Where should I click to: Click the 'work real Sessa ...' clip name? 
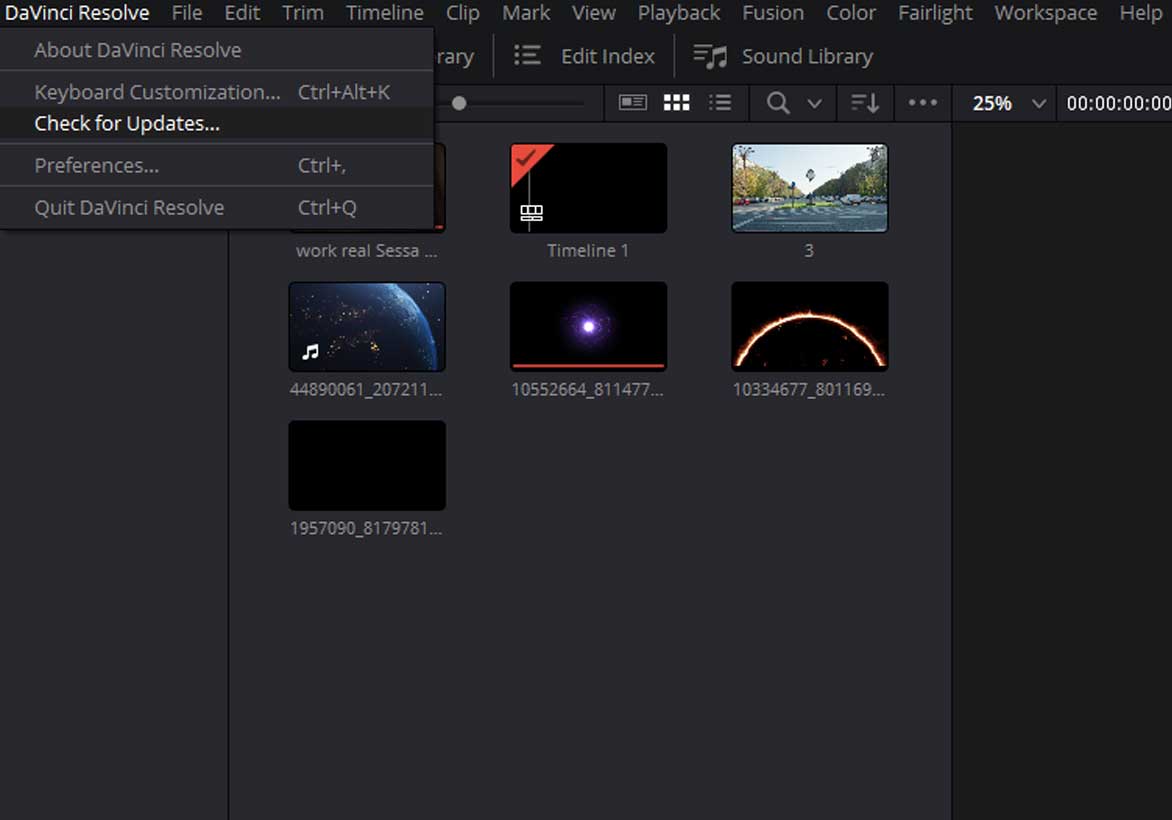[x=367, y=250]
